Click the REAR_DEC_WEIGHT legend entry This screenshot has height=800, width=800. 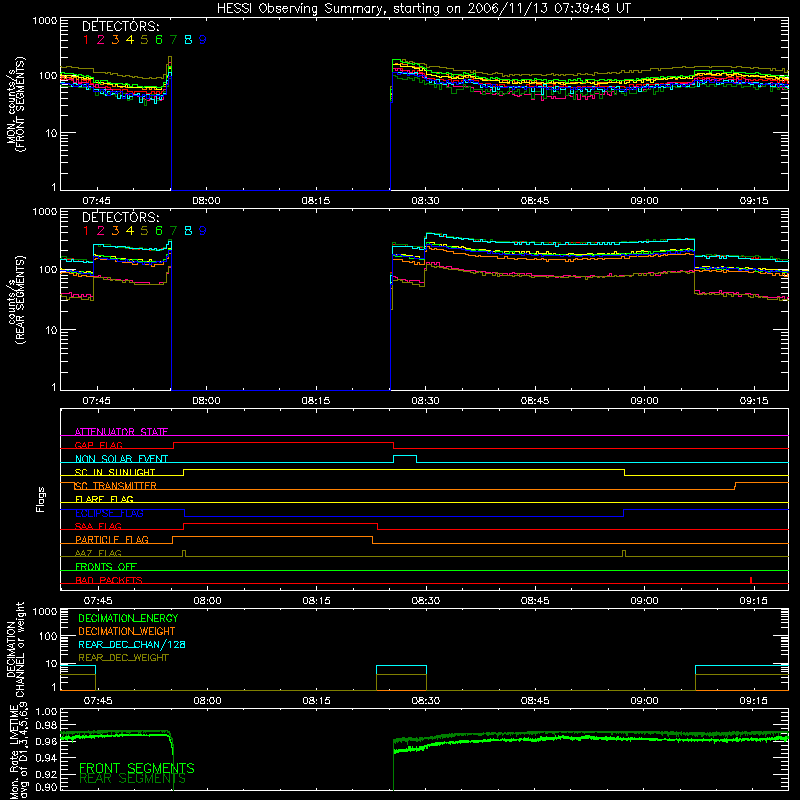tap(123, 658)
